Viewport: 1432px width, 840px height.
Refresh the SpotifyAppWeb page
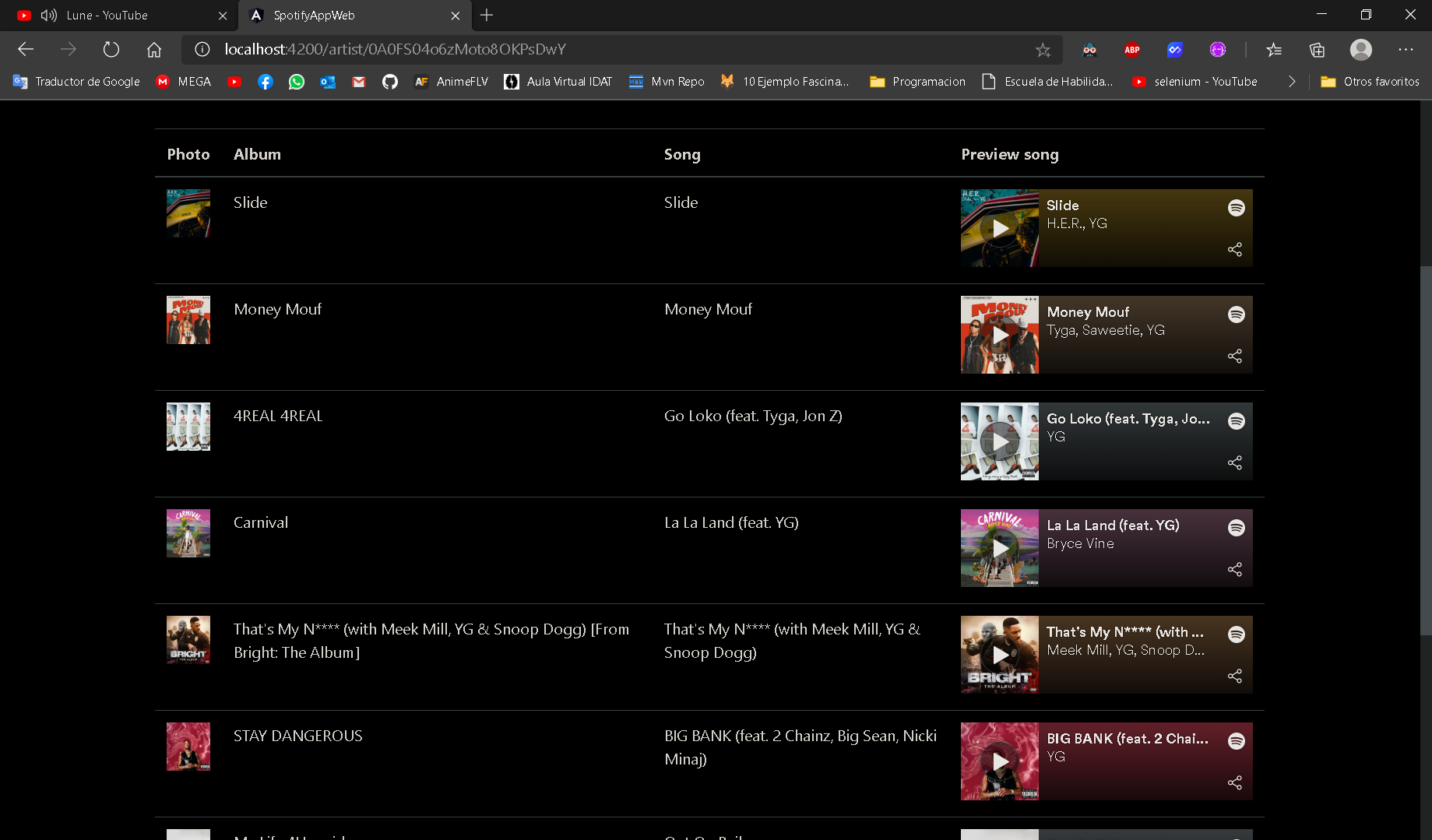pyautogui.click(x=111, y=49)
